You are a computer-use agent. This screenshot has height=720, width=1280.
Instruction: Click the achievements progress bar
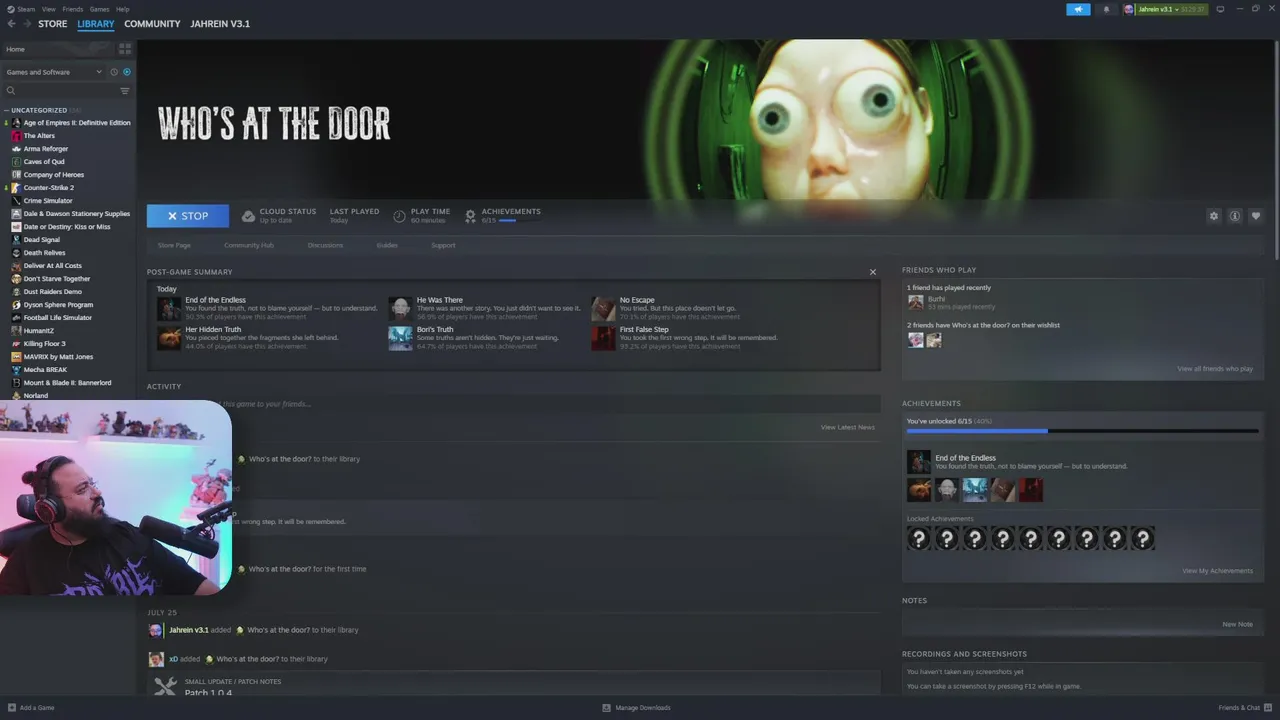coord(1082,431)
